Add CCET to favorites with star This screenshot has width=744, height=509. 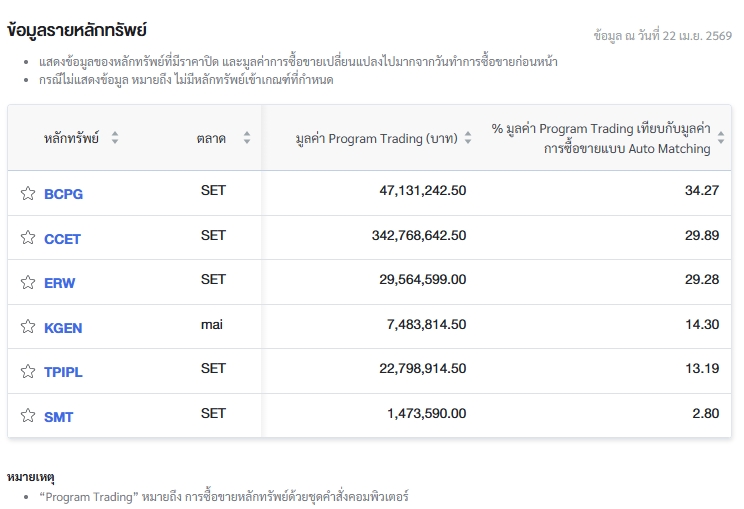coord(28,238)
